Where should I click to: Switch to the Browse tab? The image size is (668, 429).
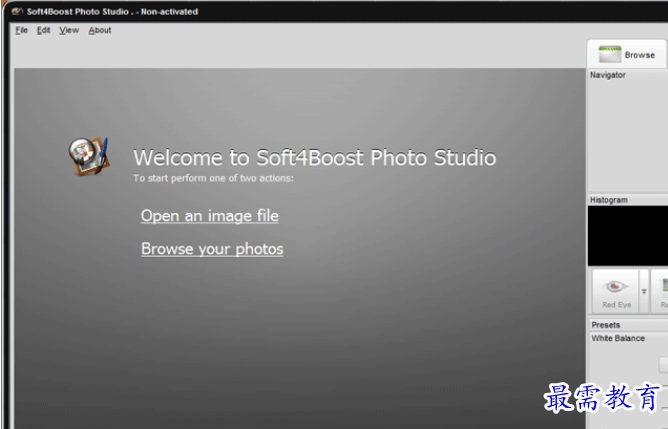click(x=627, y=55)
